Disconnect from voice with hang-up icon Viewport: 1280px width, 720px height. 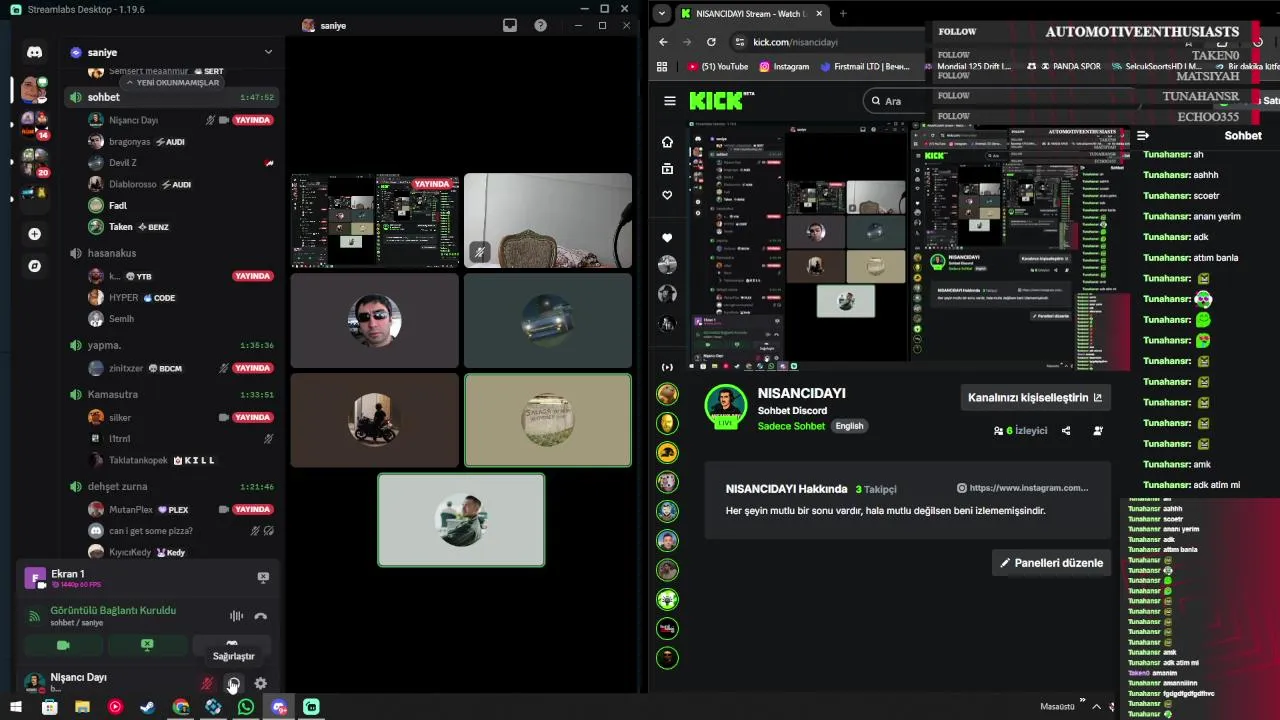tap(260, 616)
